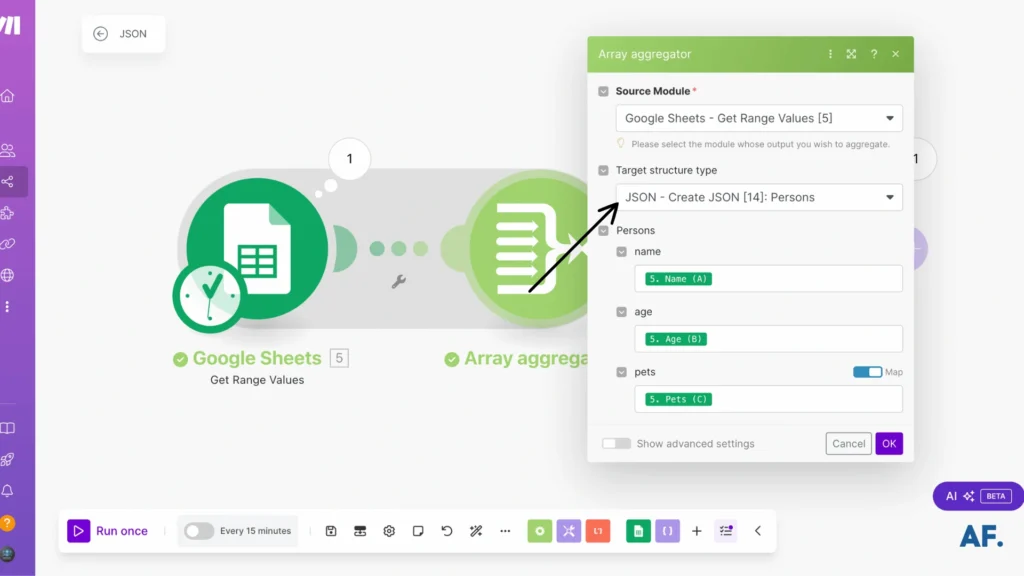
Task: Click the module number 5 badge
Action: 339,358
